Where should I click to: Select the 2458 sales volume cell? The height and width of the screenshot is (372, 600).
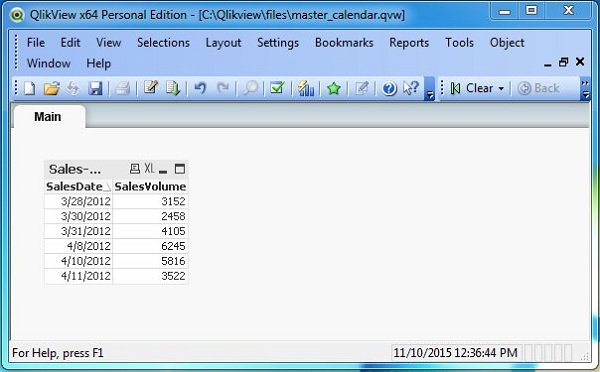coord(150,216)
